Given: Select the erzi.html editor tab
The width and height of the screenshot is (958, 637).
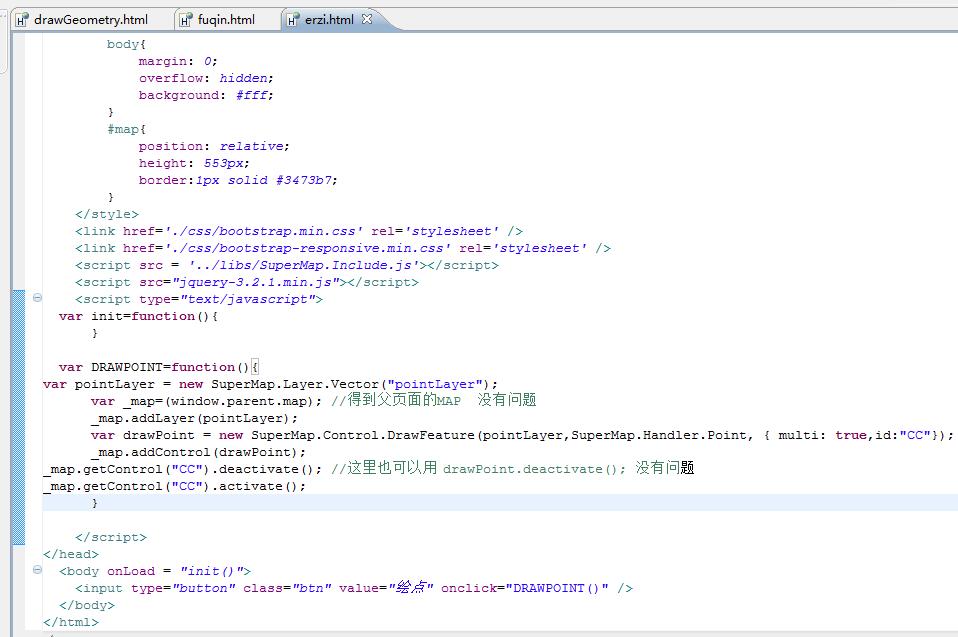Looking at the screenshot, I should 329,20.
